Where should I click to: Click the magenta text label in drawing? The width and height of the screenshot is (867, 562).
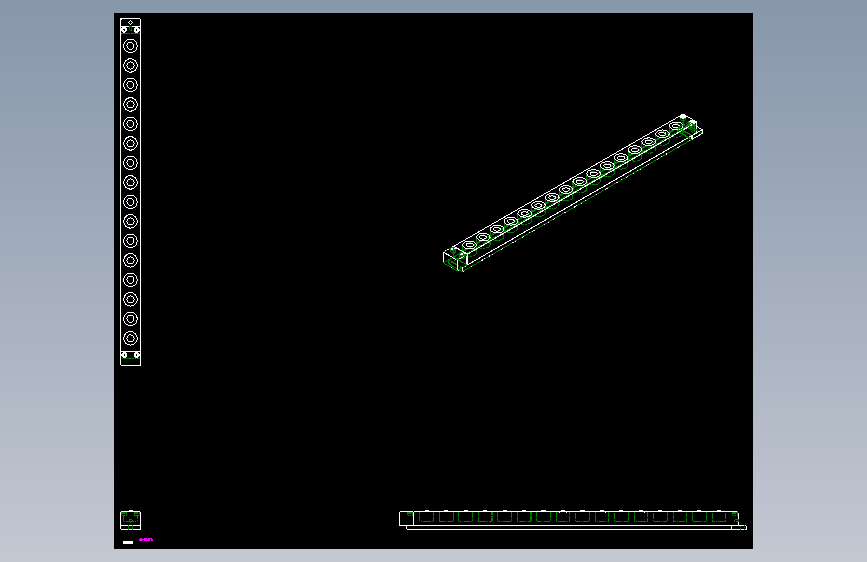146,539
